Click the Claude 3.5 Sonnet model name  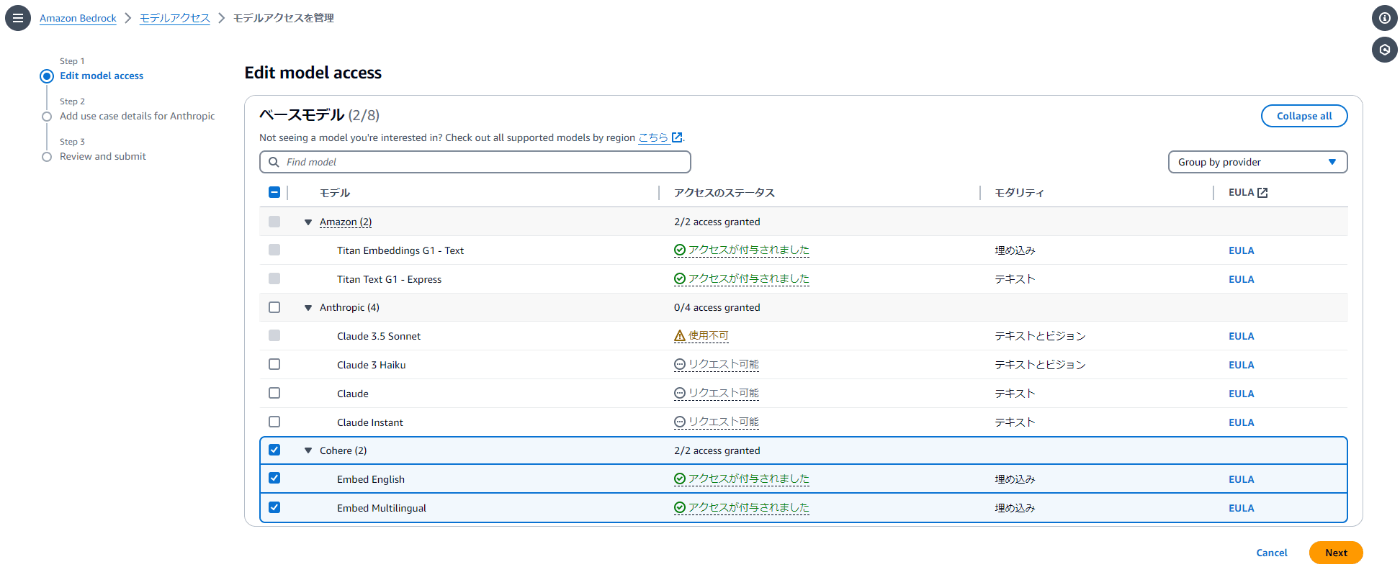(378, 337)
